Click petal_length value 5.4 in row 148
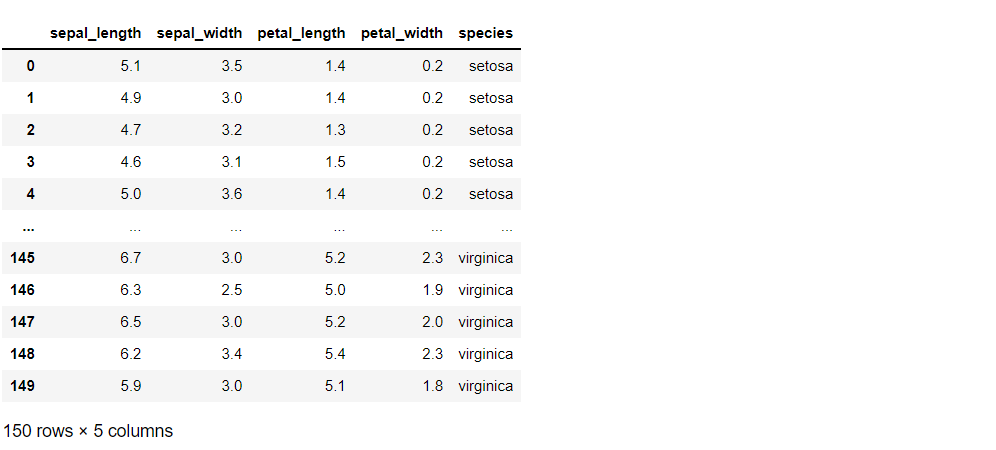 pos(334,354)
